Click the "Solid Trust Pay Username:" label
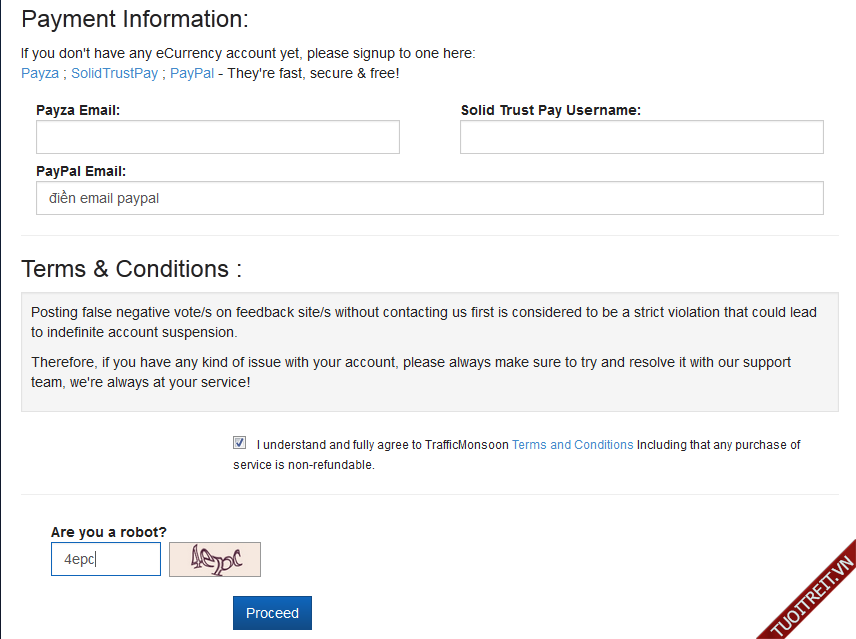This screenshot has width=856, height=639. (x=550, y=110)
